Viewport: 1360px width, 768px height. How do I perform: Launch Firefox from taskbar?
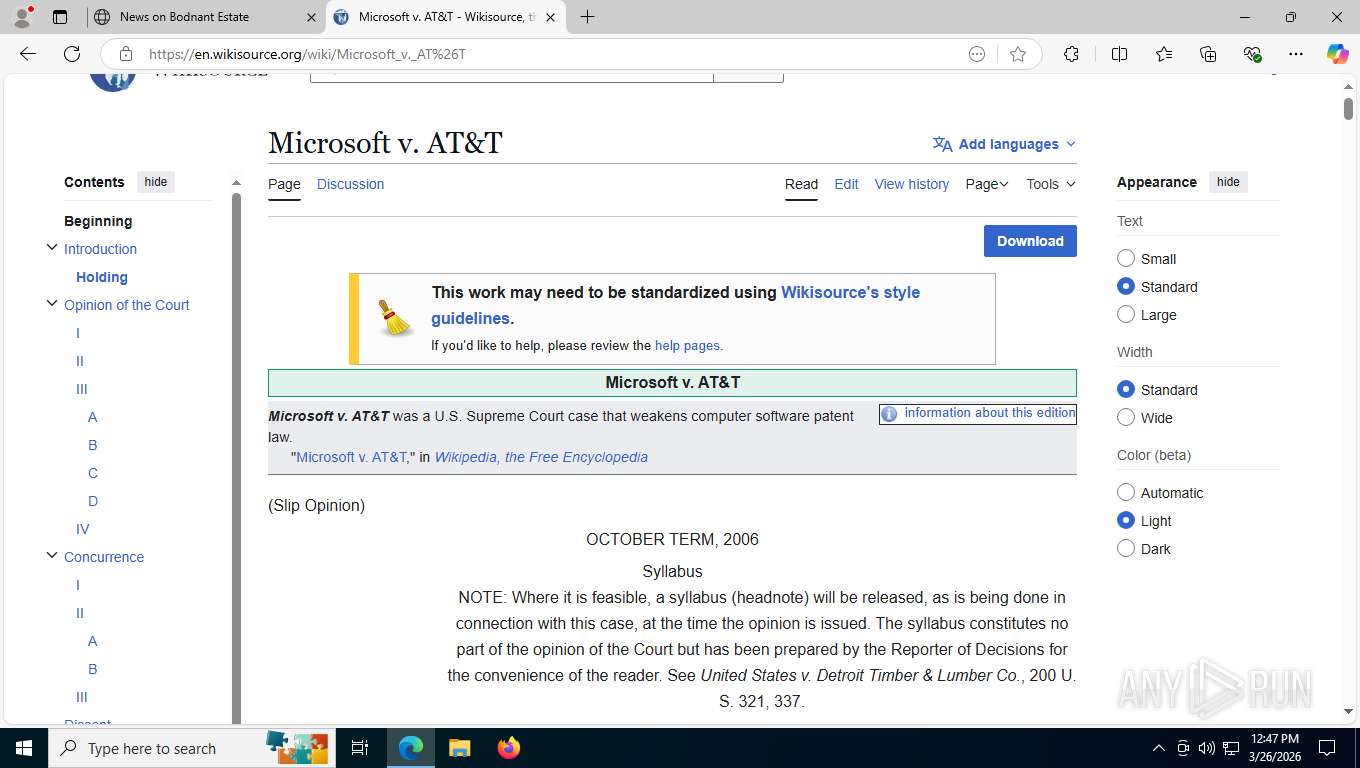[508, 748]
